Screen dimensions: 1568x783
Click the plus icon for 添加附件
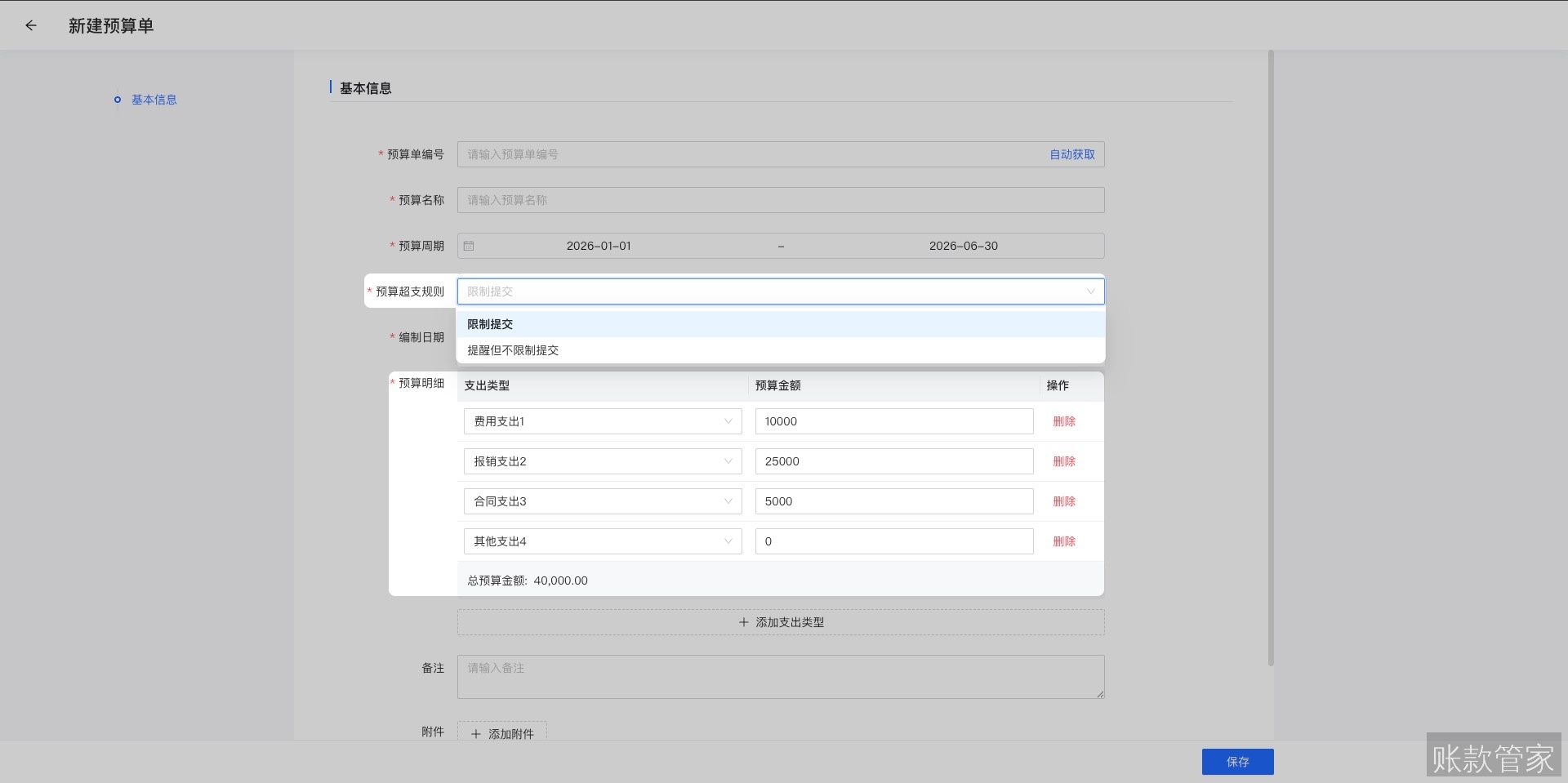[x=476, y=734]
